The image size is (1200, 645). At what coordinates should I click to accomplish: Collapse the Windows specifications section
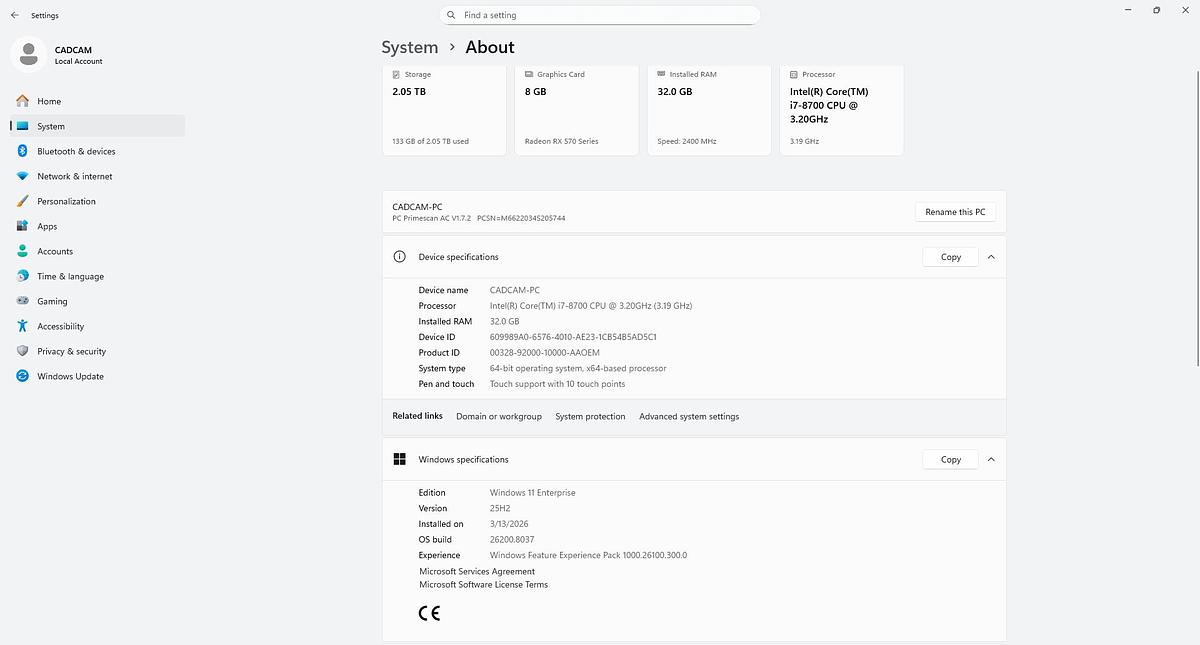[991, 460]
